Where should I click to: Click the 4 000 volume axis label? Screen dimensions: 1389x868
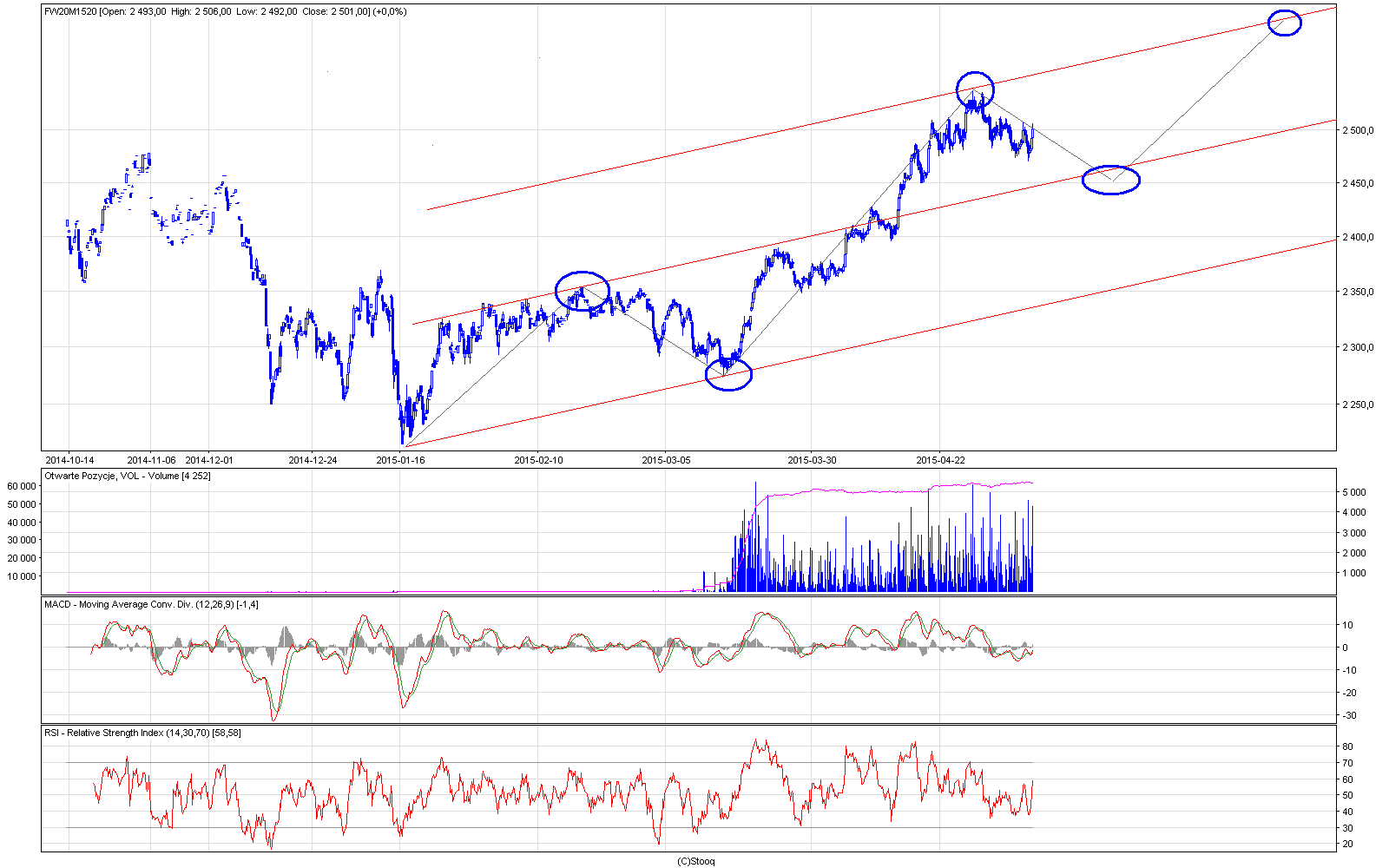(1354, 513)
